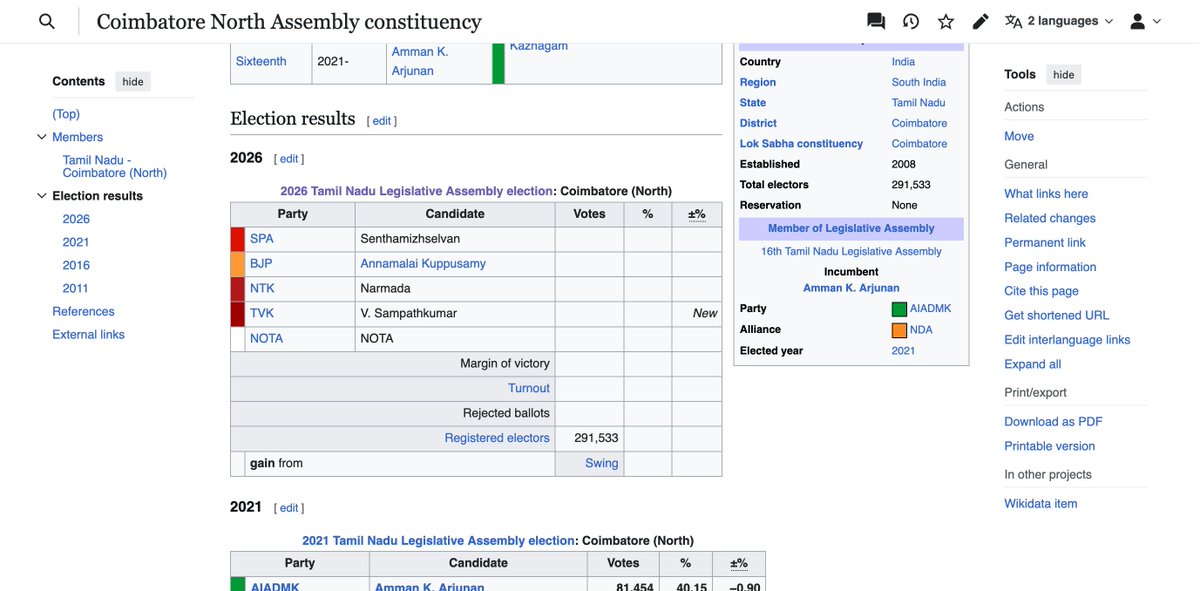This screenshot has width=1200, height=591.
Task: Go to Tamil Nadu - Coimbatore (North) entry
Action: [115, 166]
